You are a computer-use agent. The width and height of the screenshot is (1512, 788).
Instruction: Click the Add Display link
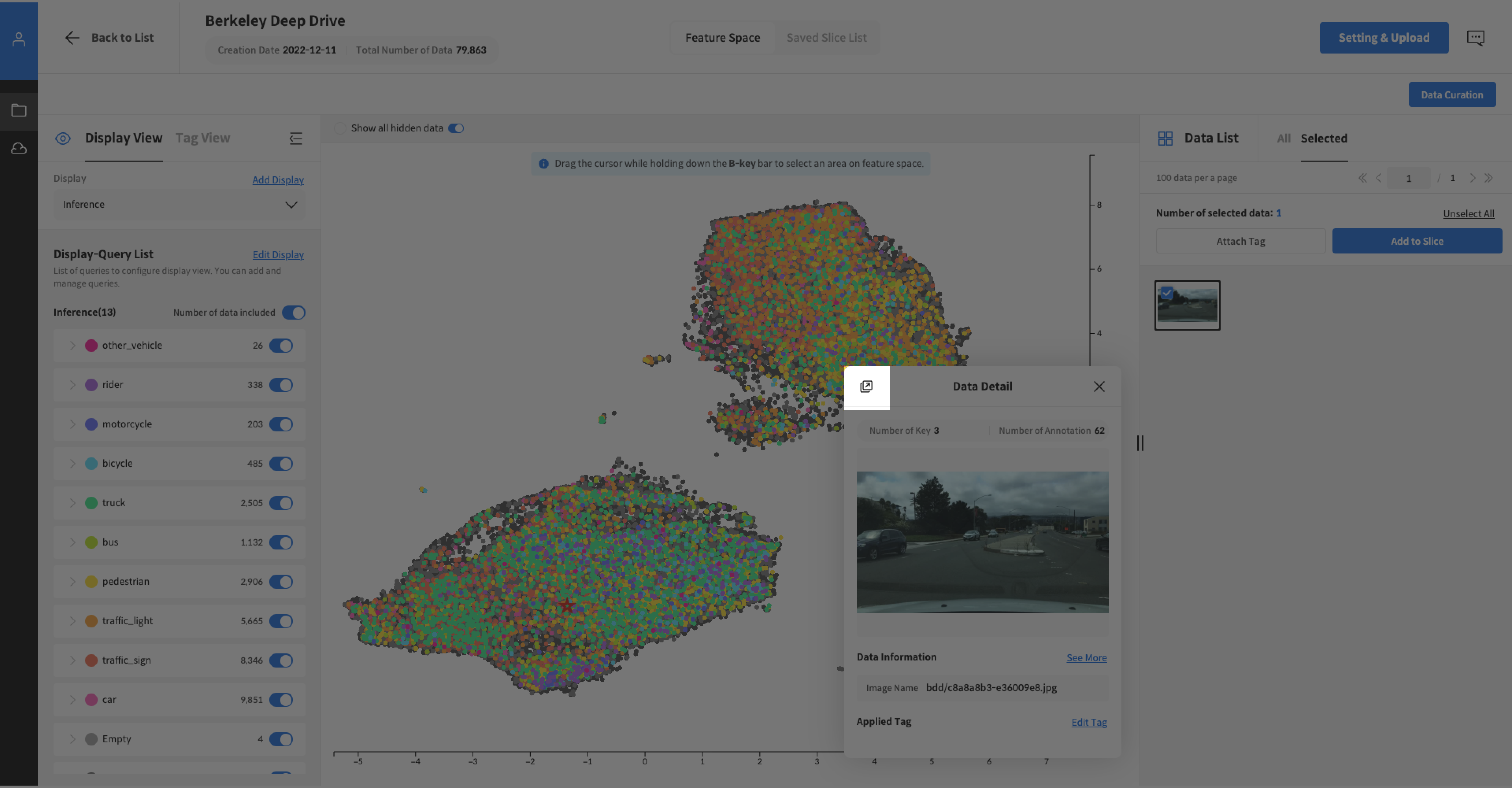[x=278, y=179]
